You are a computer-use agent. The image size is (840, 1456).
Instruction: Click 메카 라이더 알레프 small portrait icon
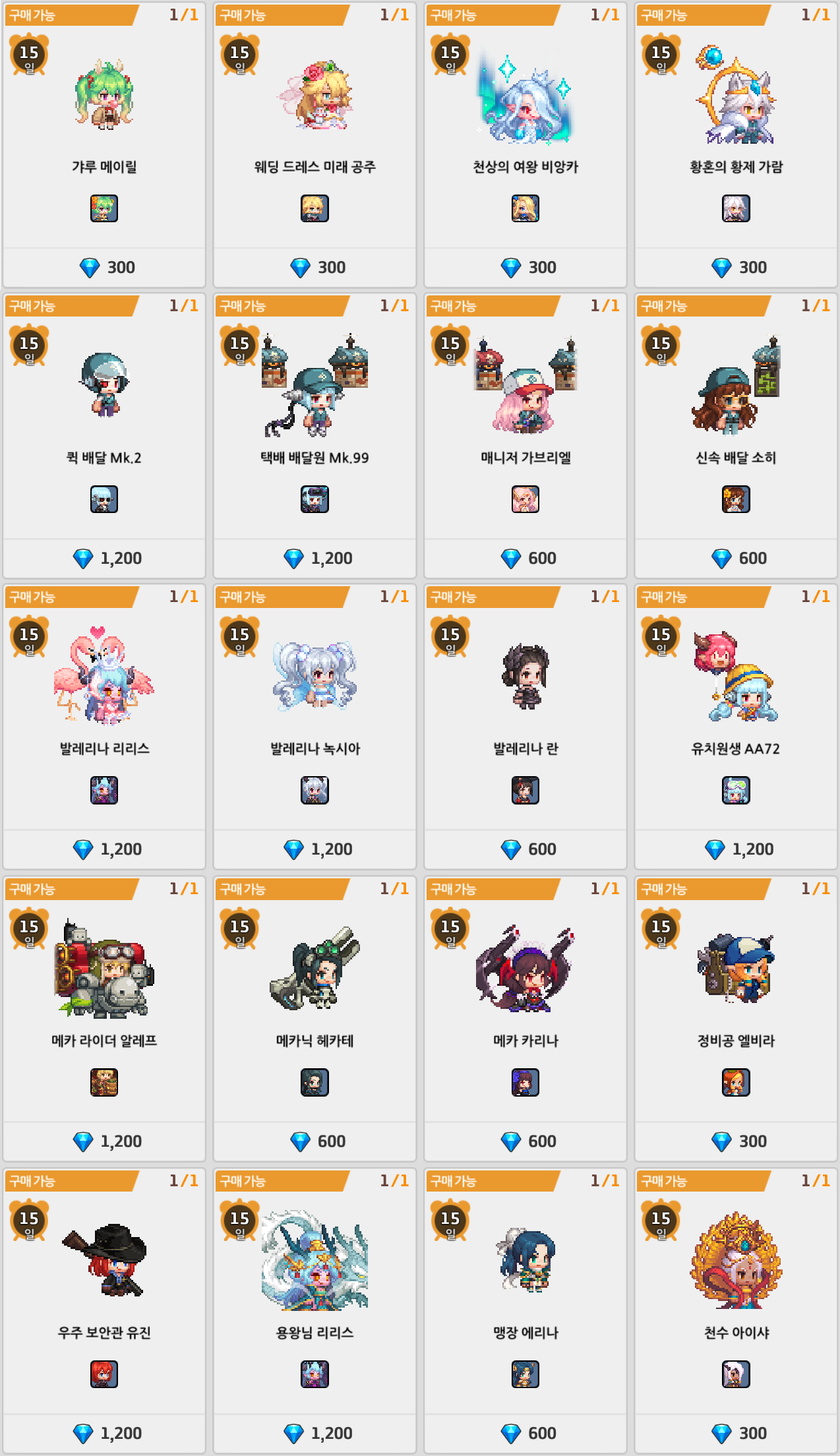[104, 1082]
